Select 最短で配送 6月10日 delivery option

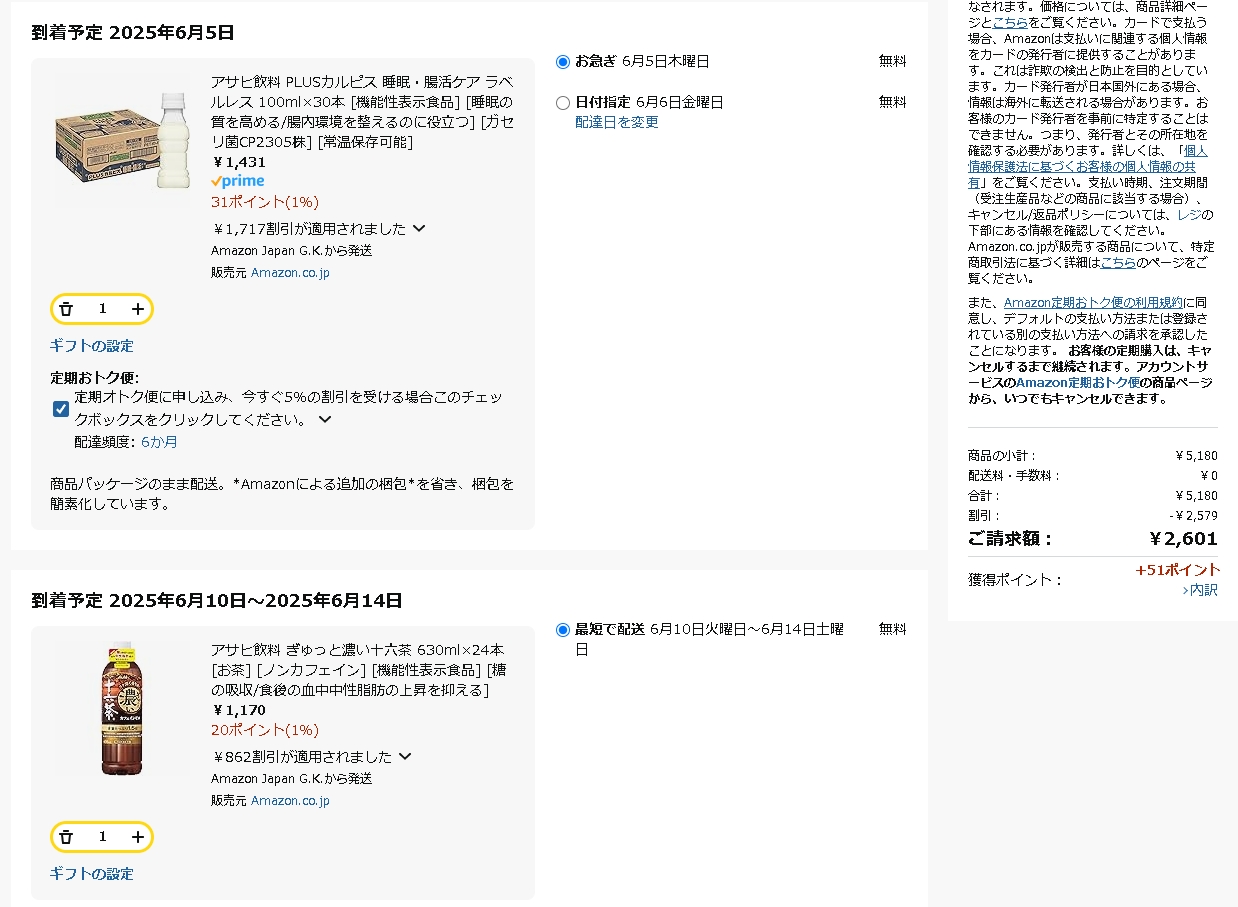(x=563, y=630)
